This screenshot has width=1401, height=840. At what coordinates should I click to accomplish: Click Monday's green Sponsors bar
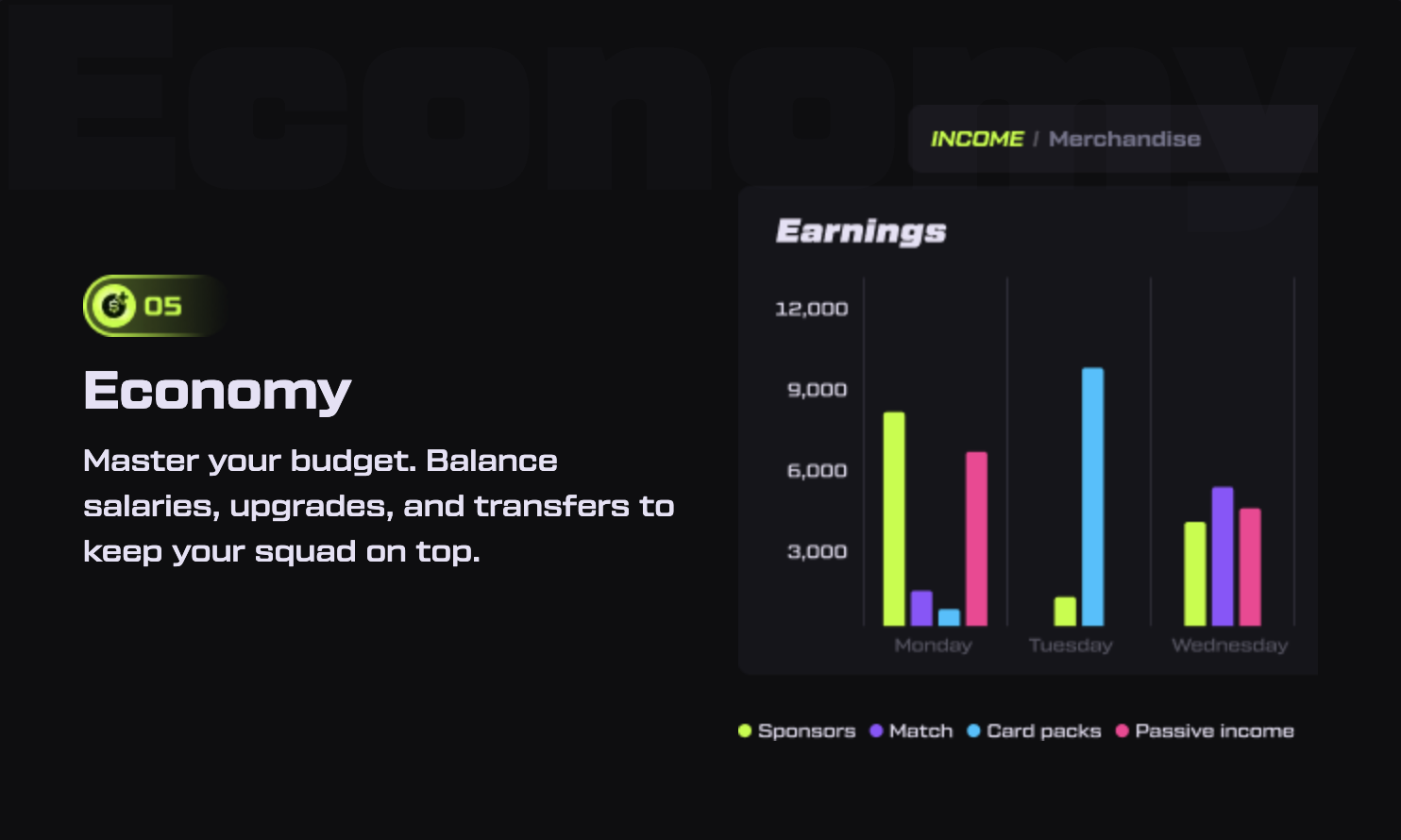[x=894, y=518]
